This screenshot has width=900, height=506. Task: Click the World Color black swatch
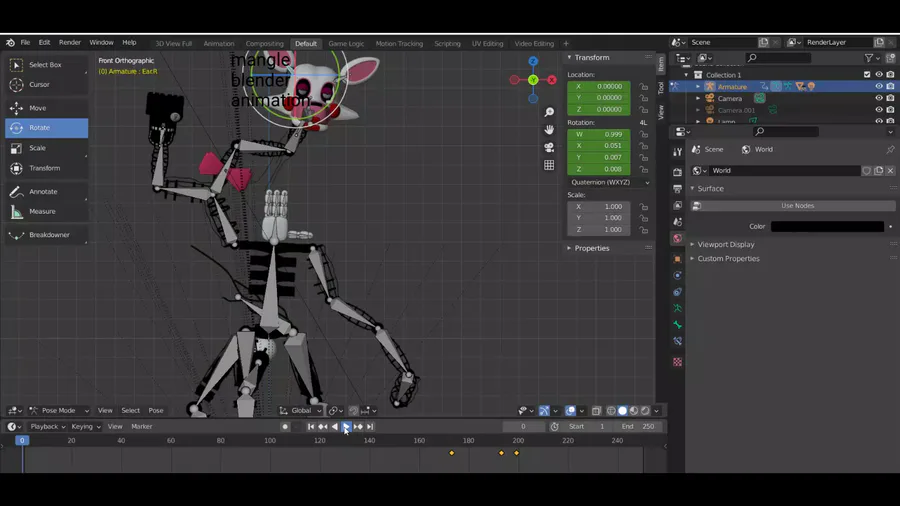tap(827, 227)
